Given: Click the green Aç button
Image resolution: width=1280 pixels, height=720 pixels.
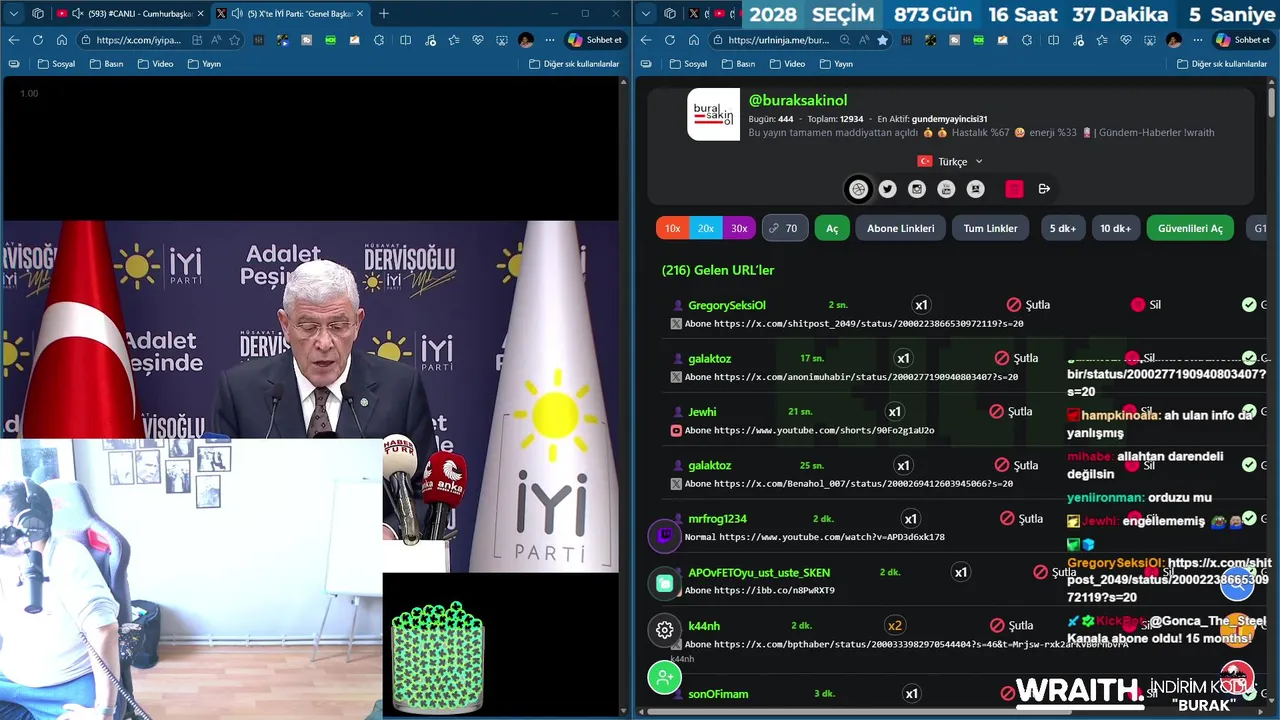Looking at the screenshot, I should 832,228.
